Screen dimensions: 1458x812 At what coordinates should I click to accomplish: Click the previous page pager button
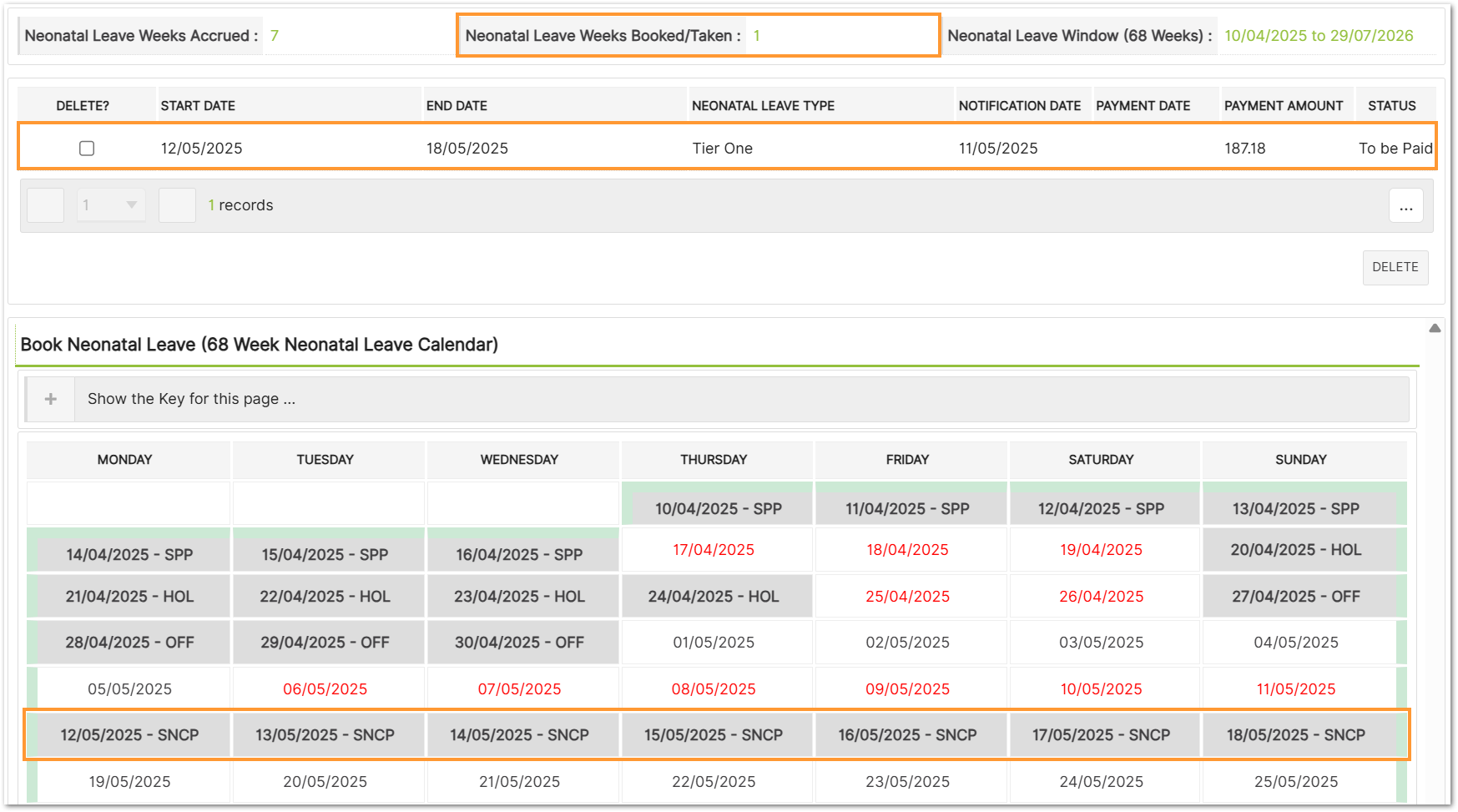coord(46,205)
